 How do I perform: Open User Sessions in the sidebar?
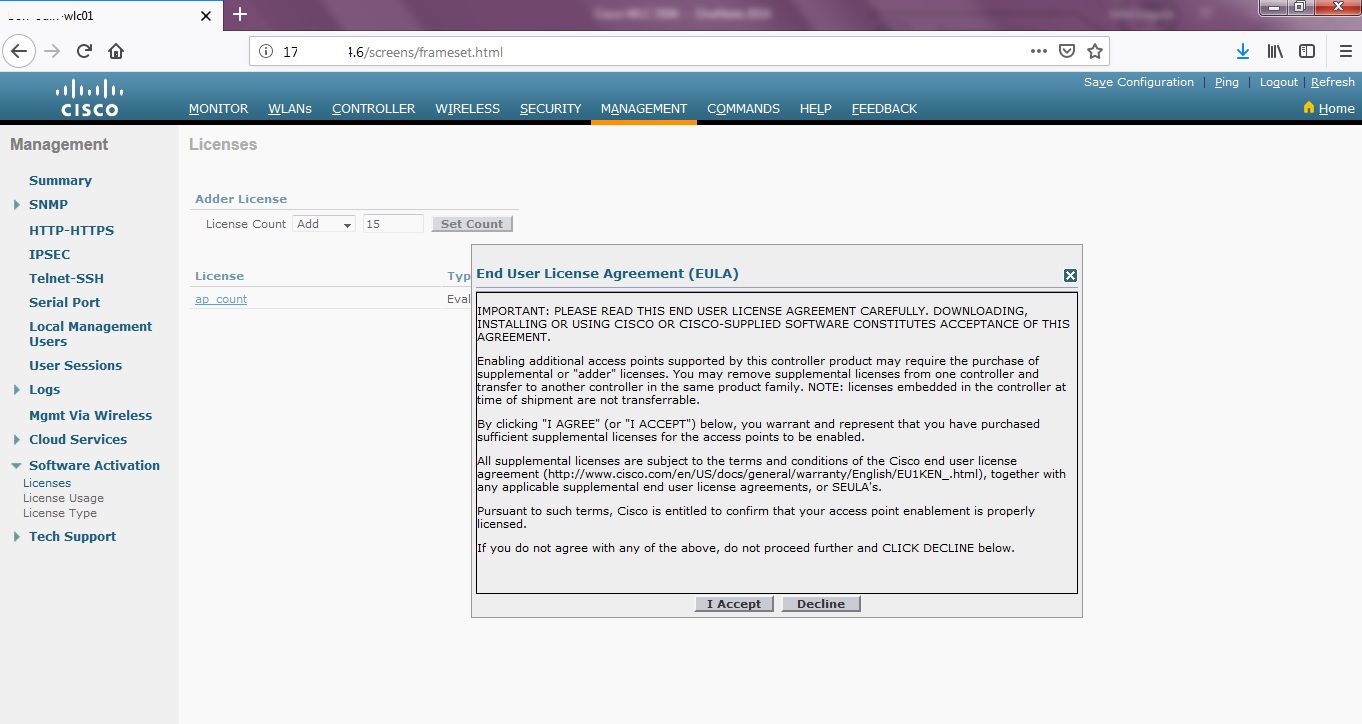75,366
